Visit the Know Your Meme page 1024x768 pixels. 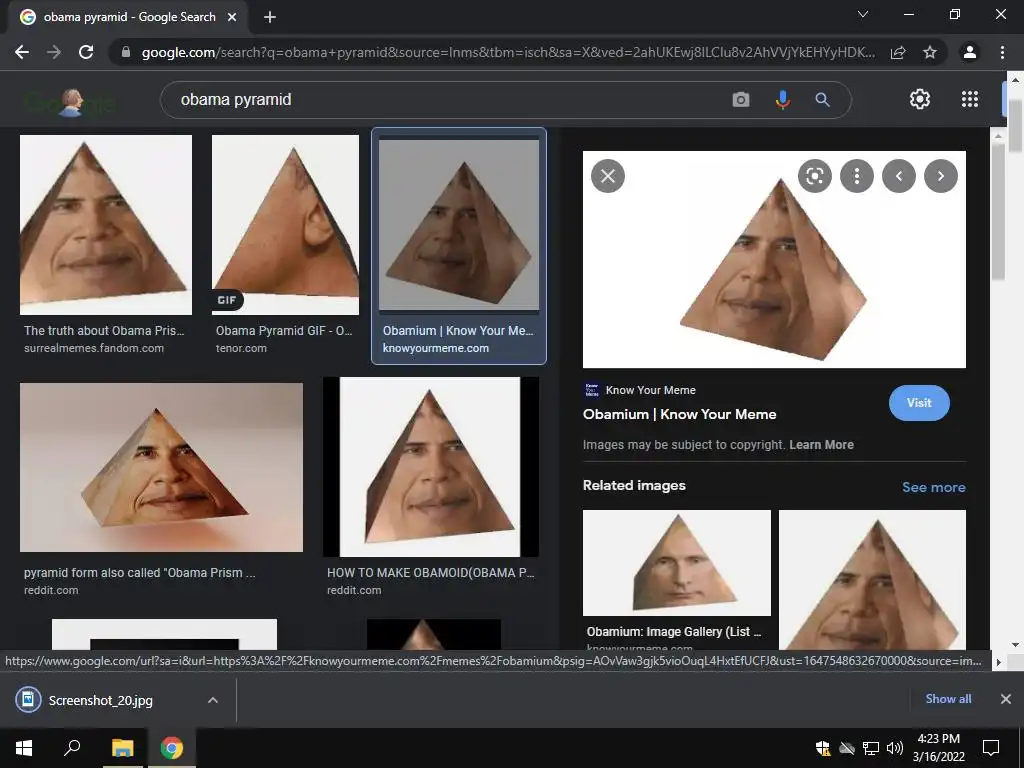(919, 403)
